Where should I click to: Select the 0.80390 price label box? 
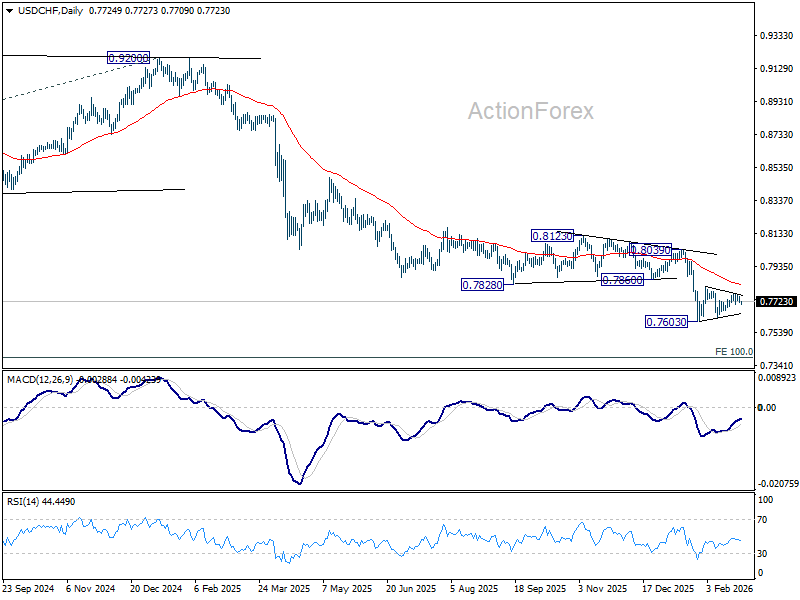[x=650, y=249]
